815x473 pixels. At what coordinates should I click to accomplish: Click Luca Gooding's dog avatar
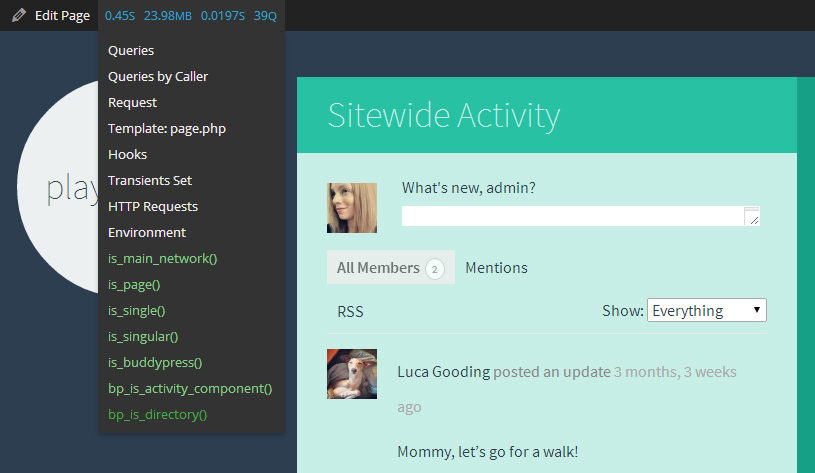[x=352, y=374]
